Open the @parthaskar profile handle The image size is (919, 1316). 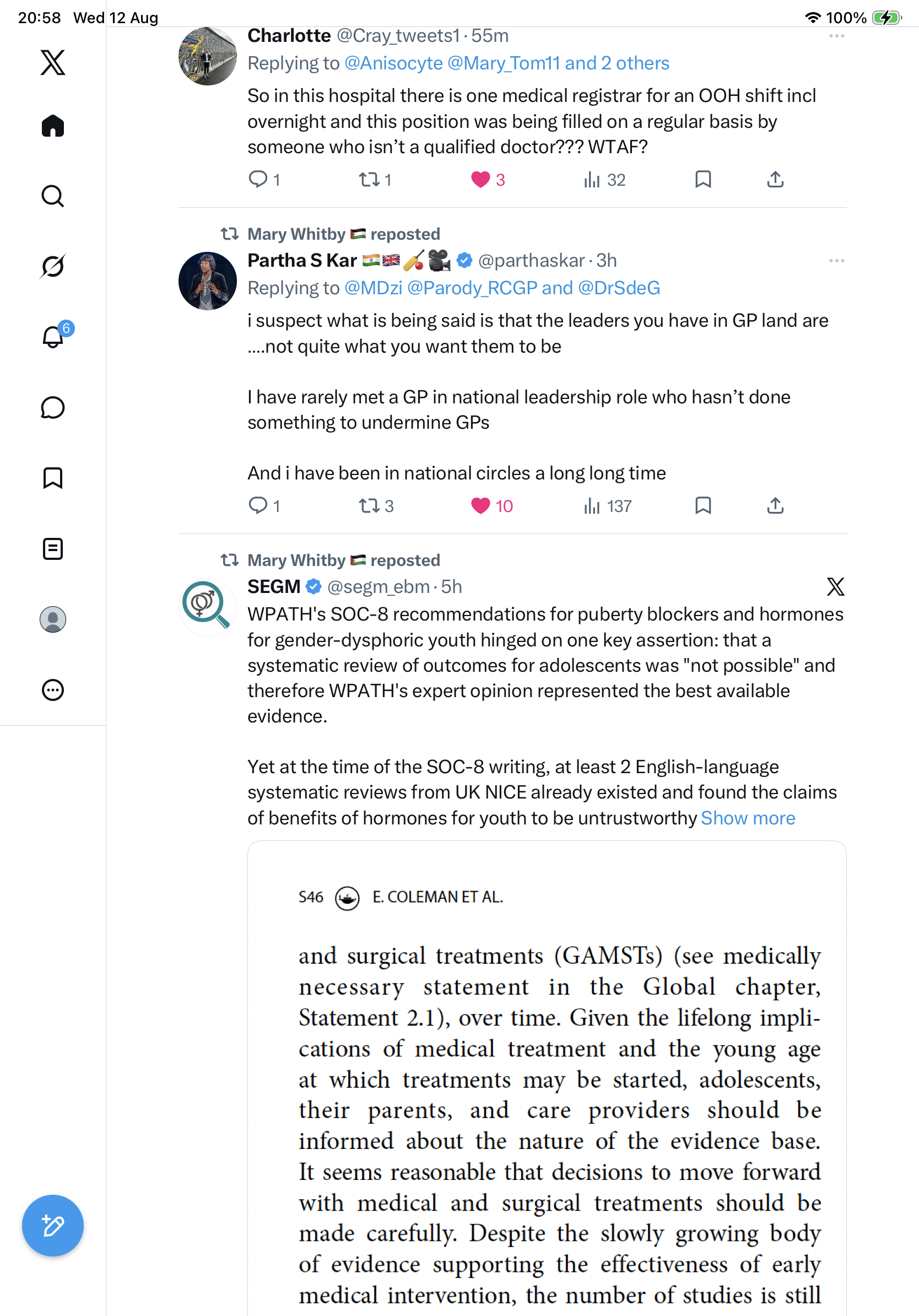[x=531, y=261]
